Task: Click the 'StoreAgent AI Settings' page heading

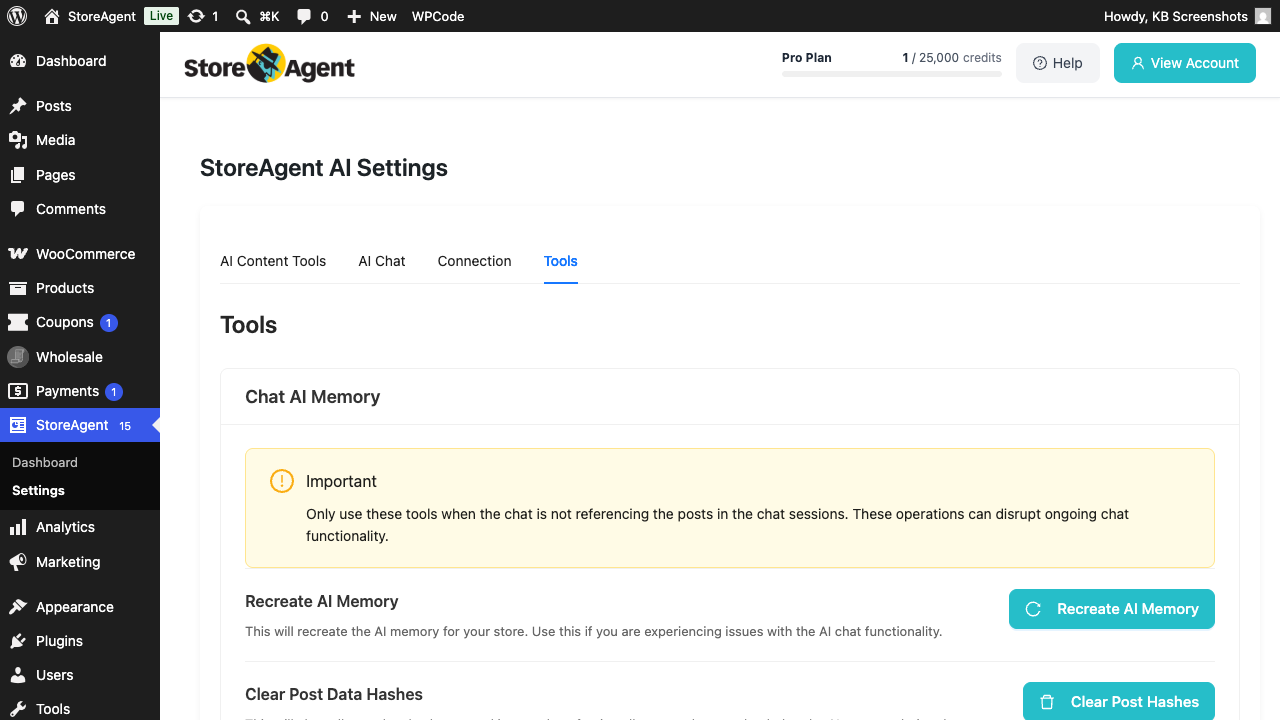Action: coord(324,168)
